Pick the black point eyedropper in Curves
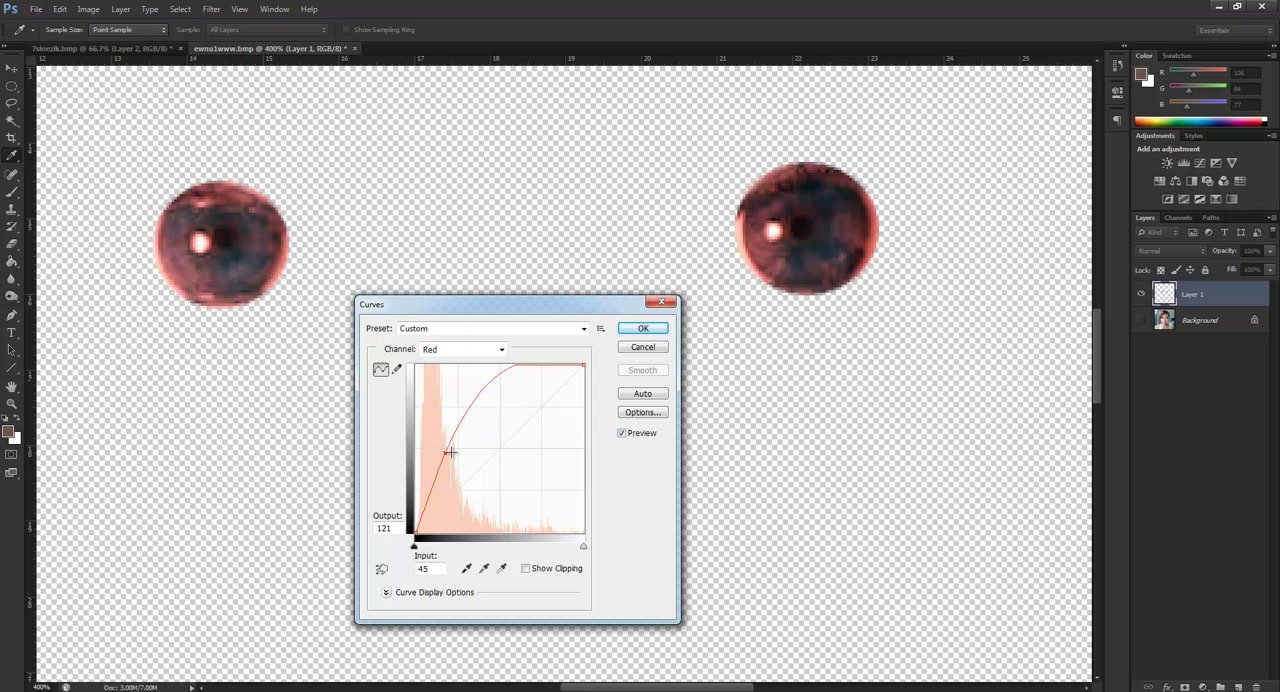The image size is (1280, 692). [x=466, y=568]
